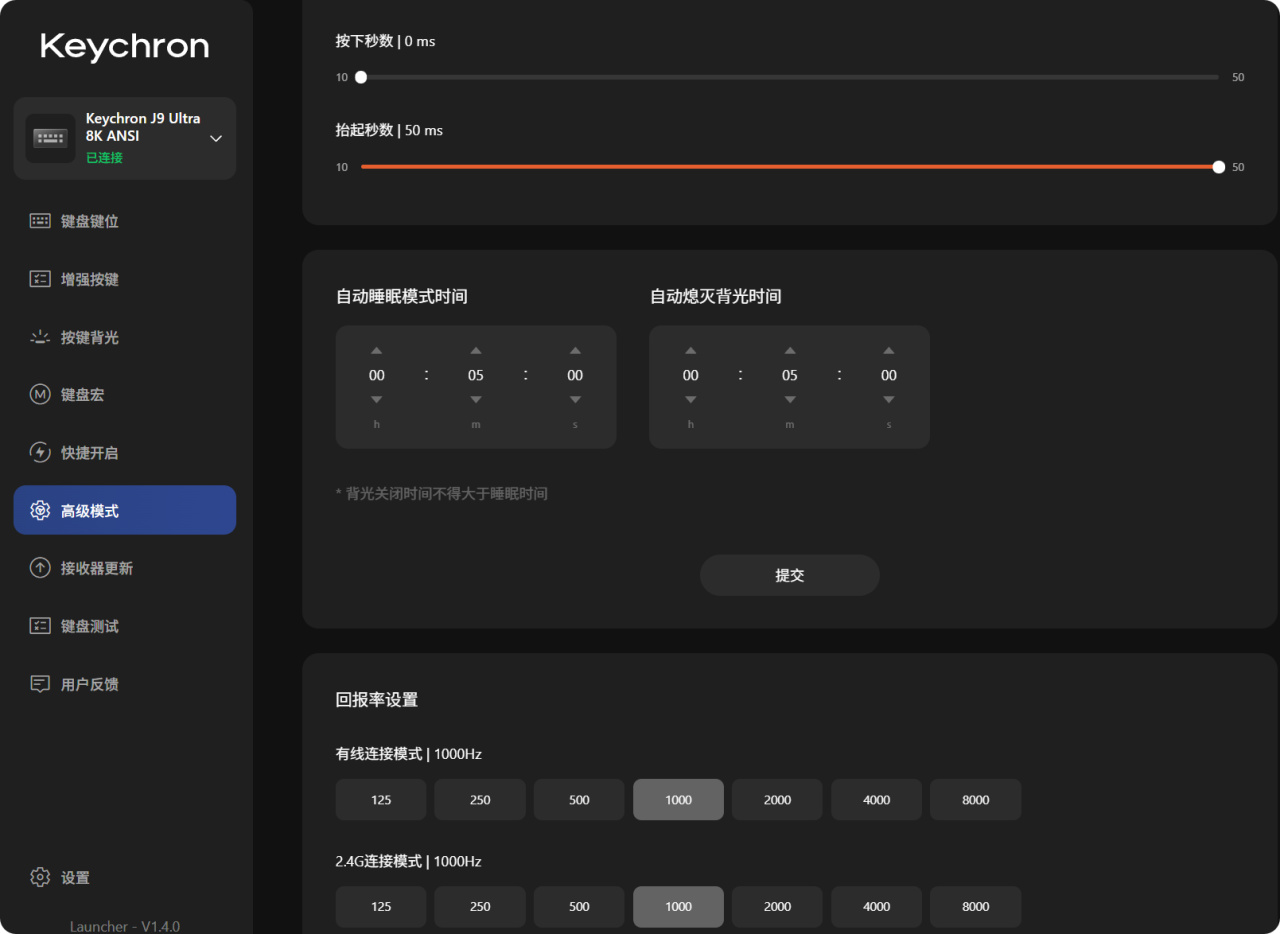Click the backlight-off minutes value 05

[x=790, y=376]
